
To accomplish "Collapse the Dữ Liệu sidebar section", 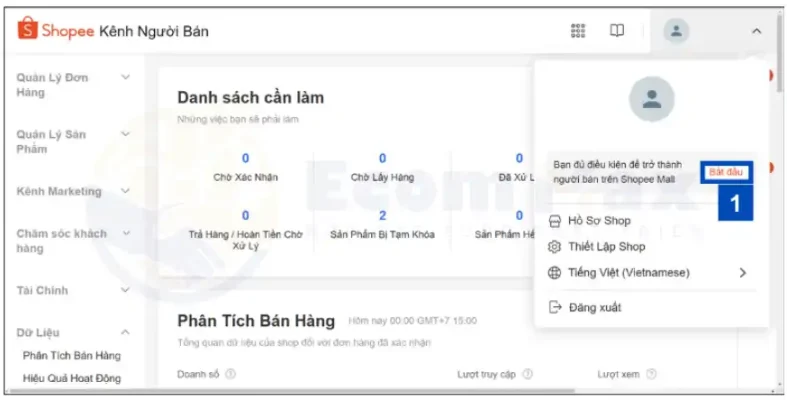I will pos(125,332).
